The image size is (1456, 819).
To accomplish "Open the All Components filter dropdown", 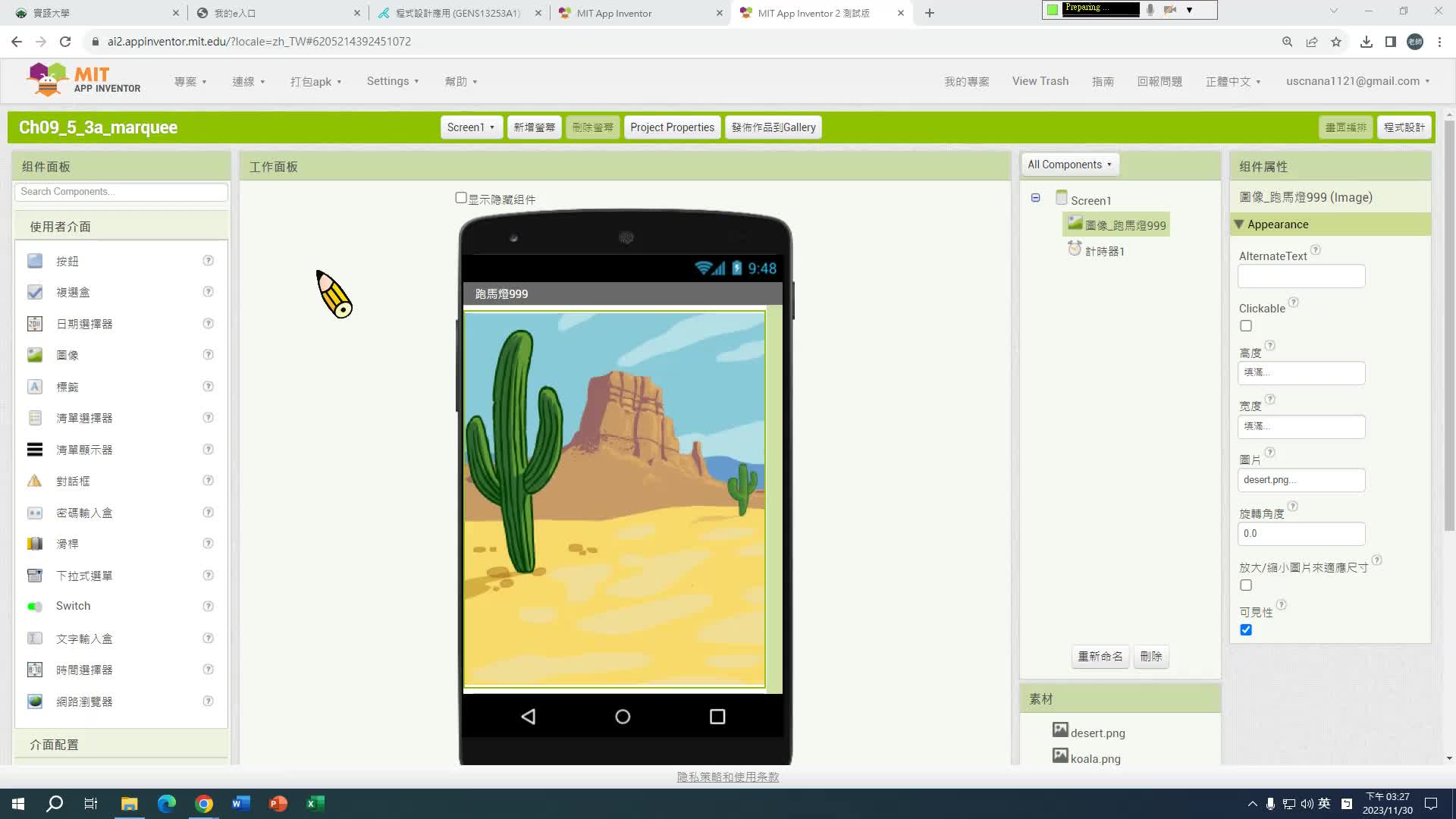I will click(1069, 165).
